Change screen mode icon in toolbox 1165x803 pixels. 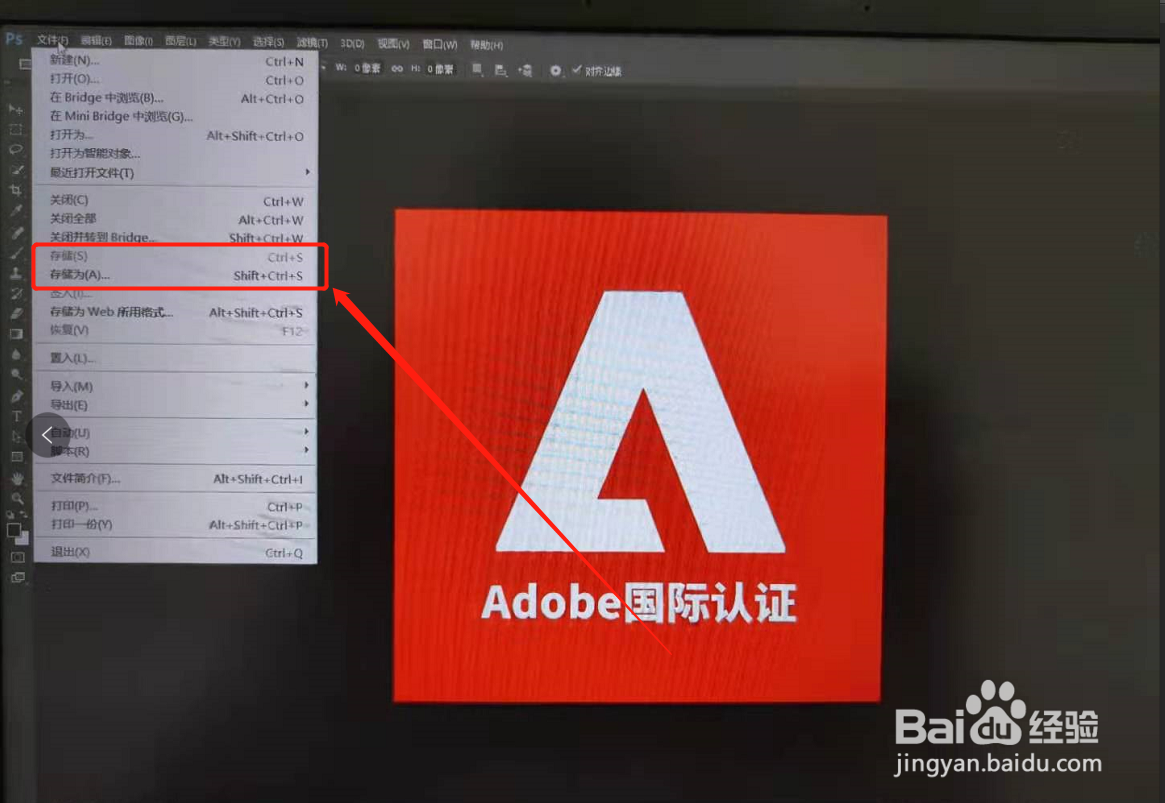click(17, 577)
